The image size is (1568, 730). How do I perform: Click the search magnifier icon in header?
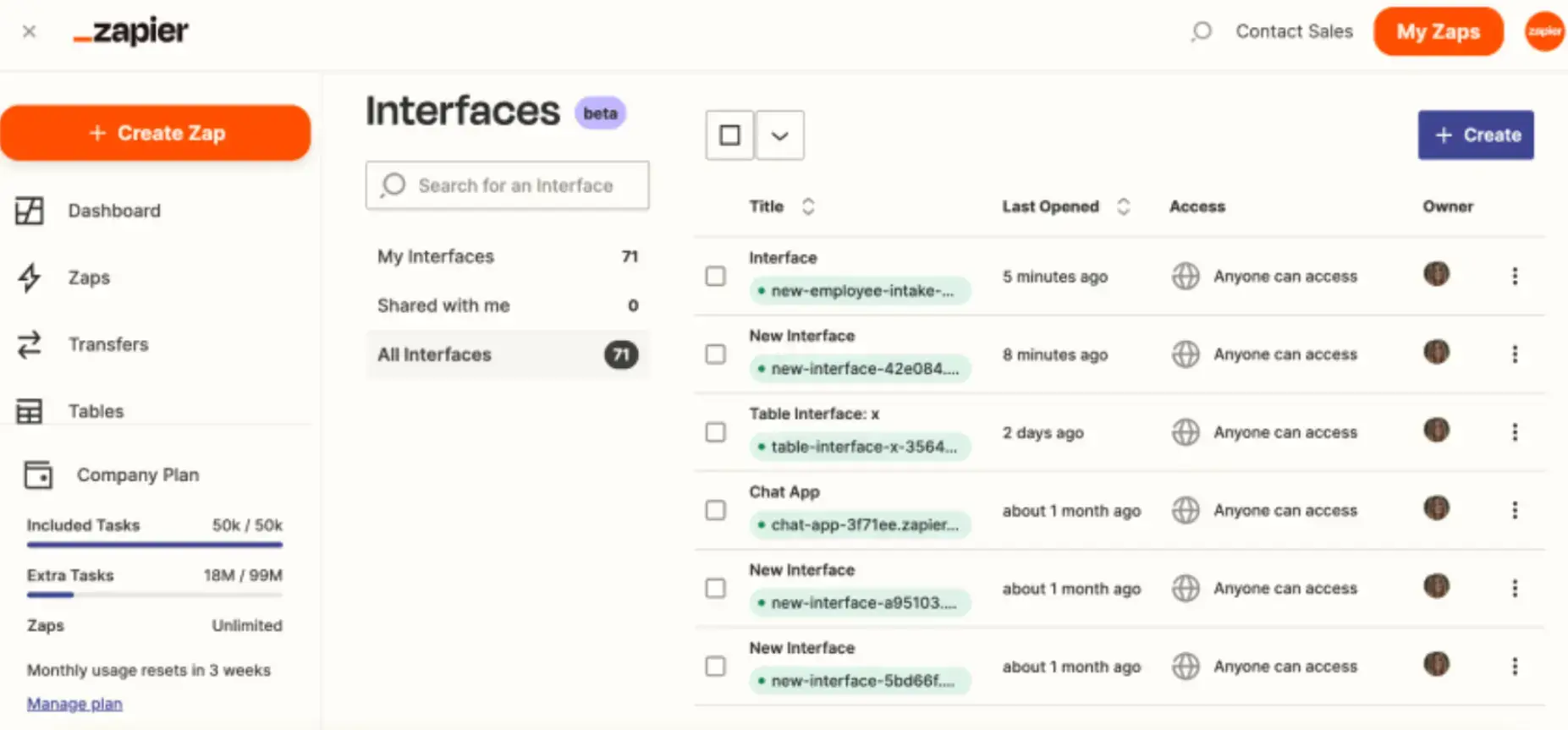coord(1201,32)
